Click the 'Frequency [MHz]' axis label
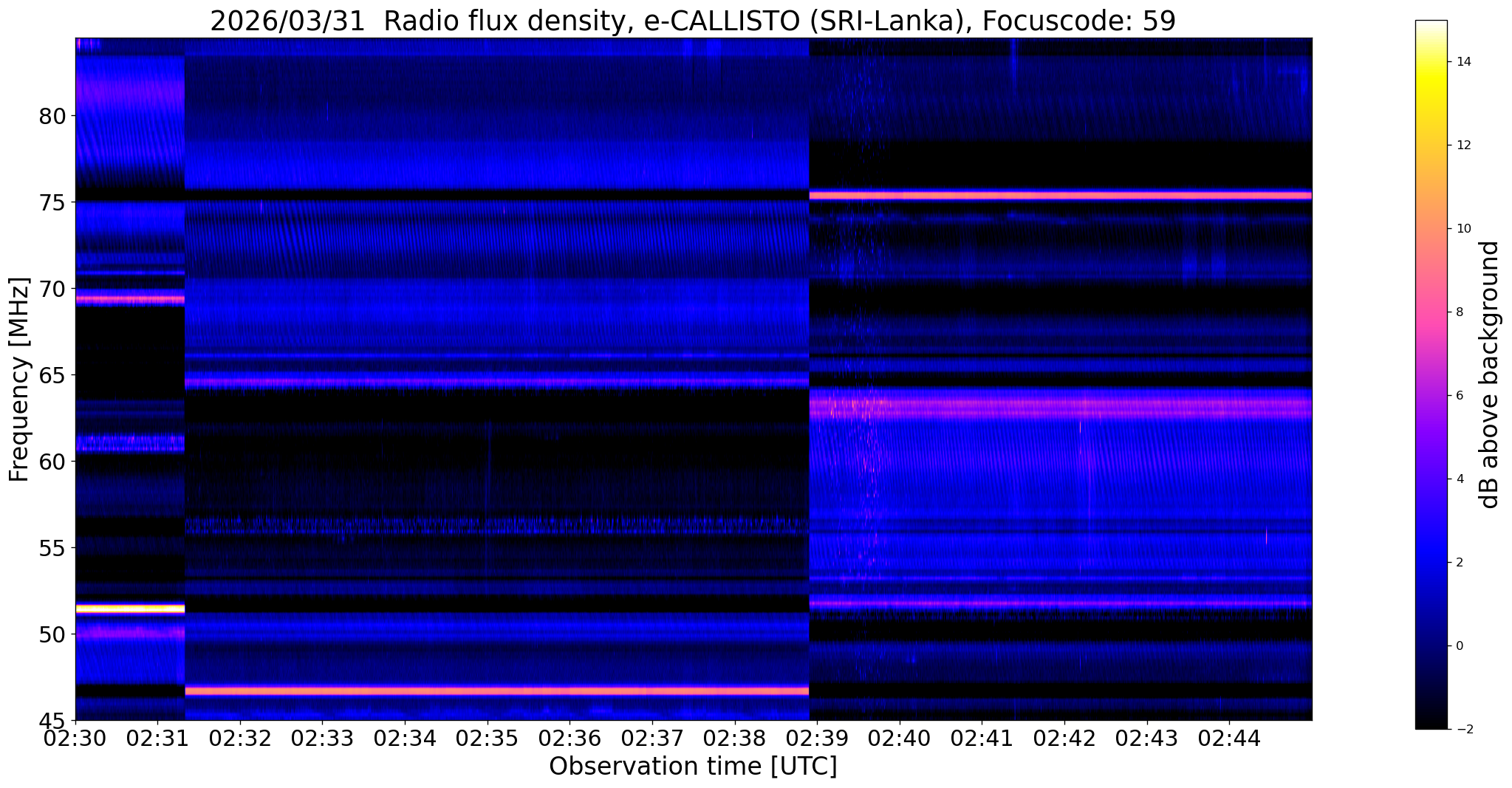 (20, 379)
